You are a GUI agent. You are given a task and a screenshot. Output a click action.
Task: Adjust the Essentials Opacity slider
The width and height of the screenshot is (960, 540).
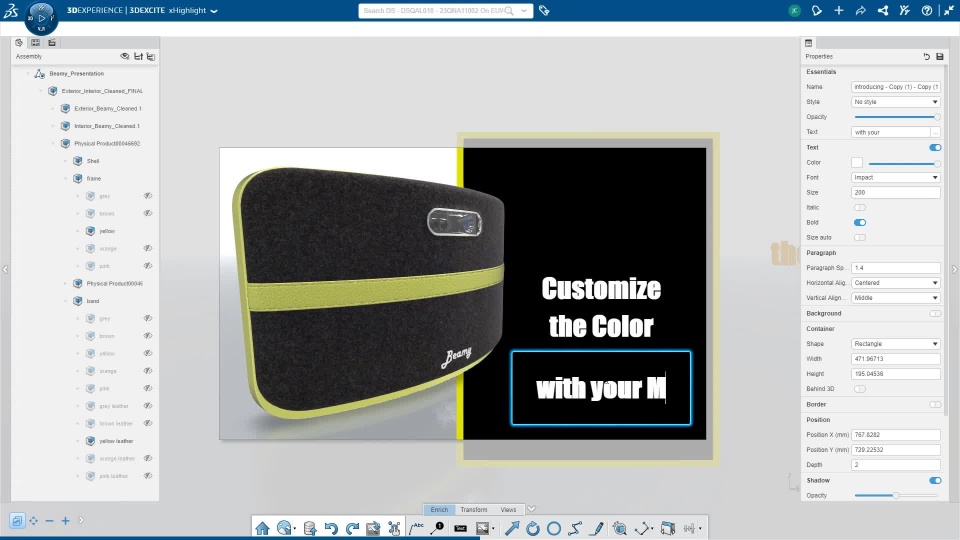896,117
